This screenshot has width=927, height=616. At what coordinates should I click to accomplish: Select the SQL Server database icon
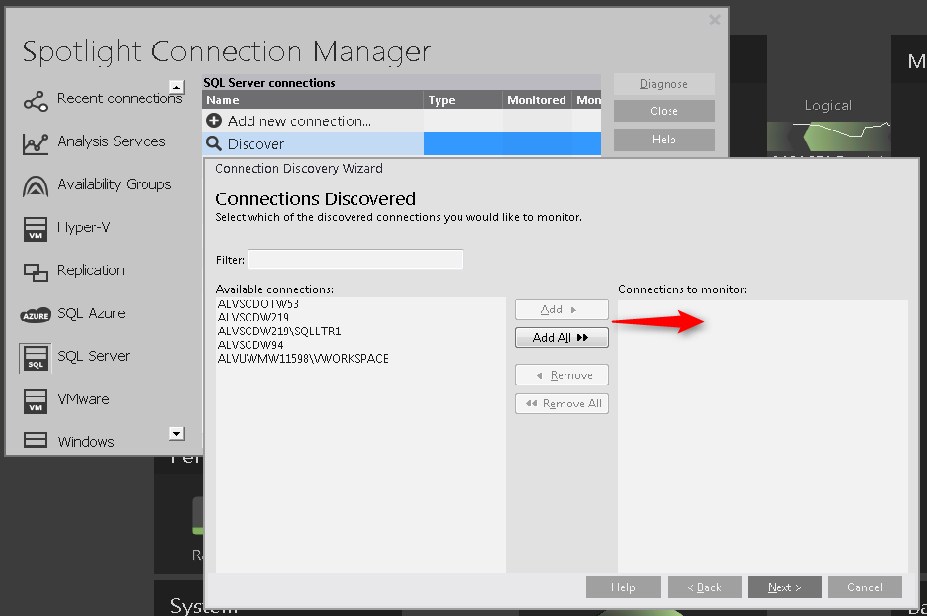(x=35, y=358)
